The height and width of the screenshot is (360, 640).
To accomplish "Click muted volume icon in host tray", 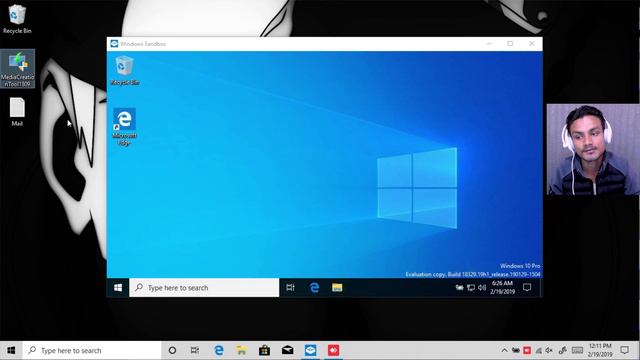I will (549, 351).
